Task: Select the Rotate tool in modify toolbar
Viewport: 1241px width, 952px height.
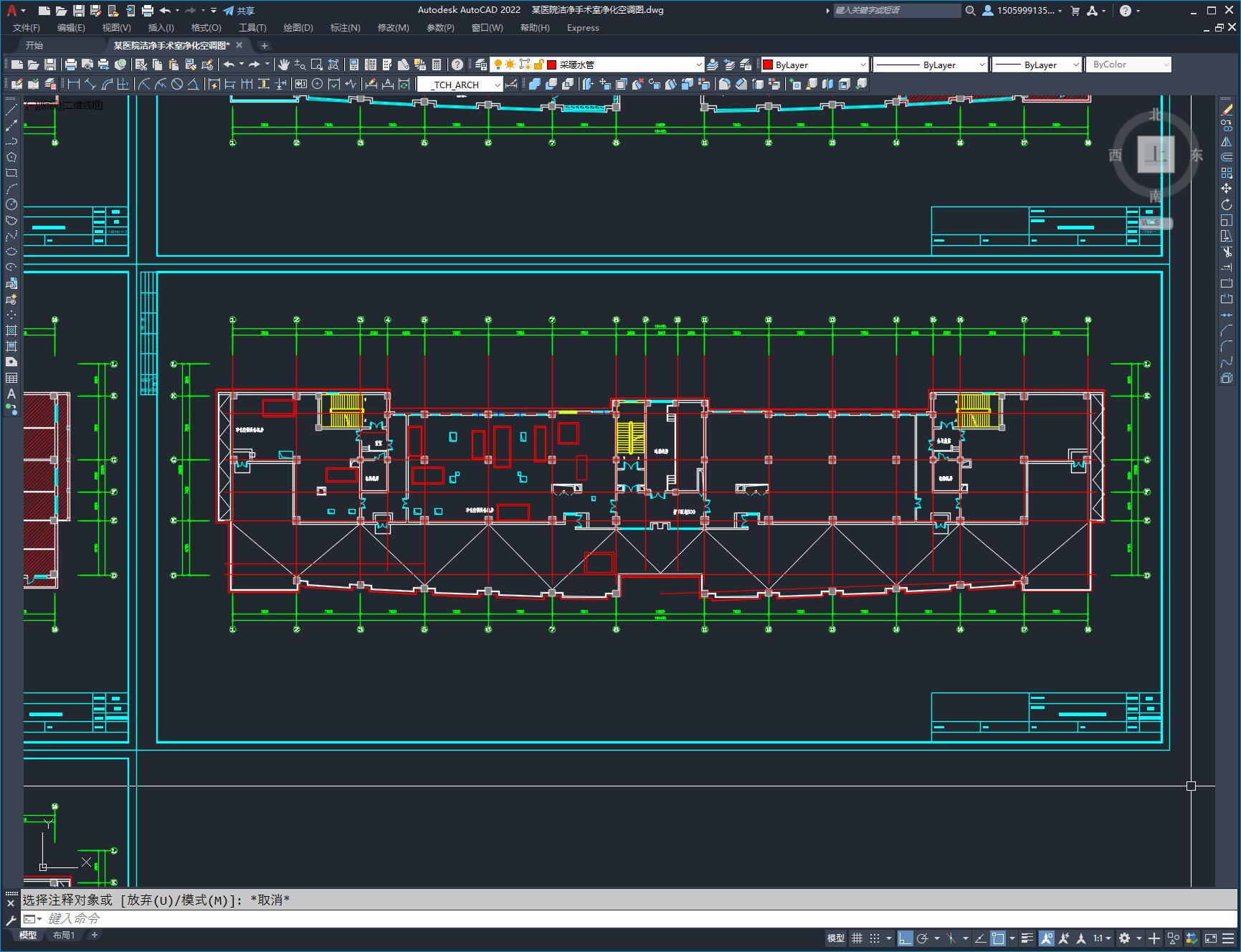Action: [x=1227, y=204]
